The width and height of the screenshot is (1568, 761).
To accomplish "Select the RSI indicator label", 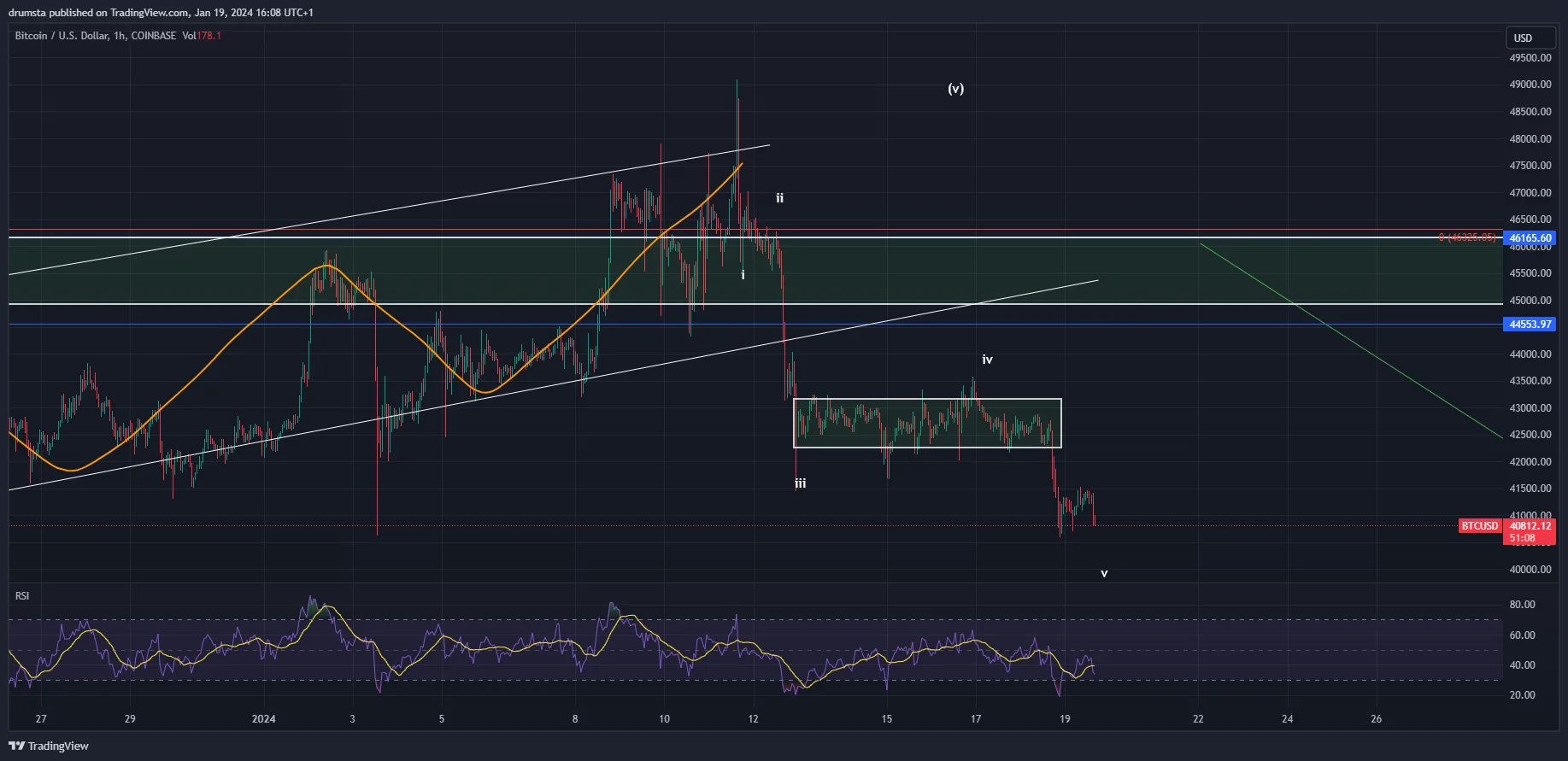I will tap(22, 595).
